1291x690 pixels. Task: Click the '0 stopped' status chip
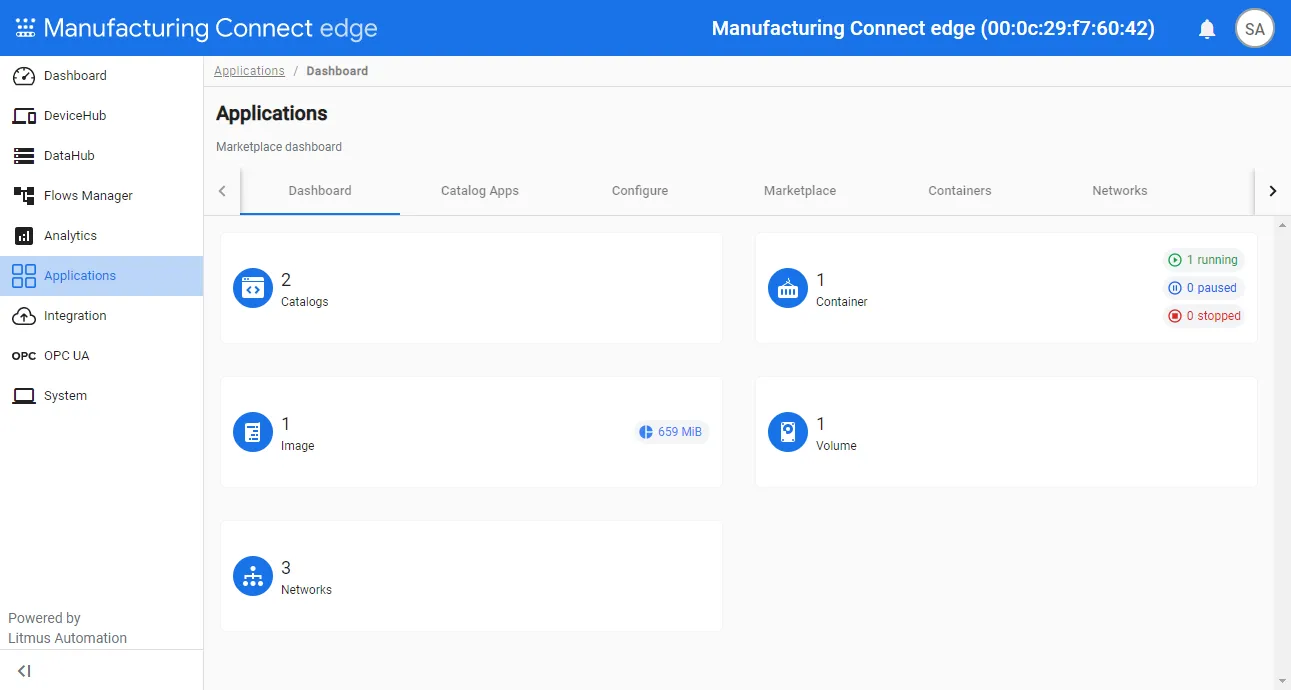tap(1204, 316)
